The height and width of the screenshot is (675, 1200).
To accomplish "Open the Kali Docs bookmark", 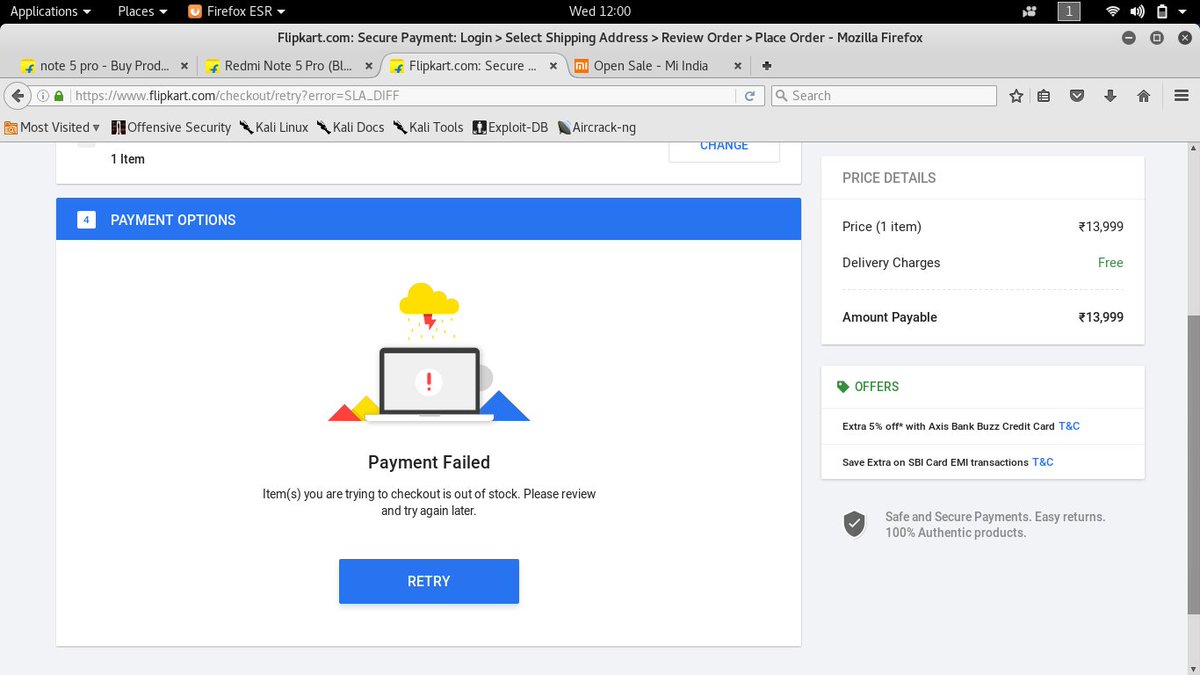I will [x=351, y=127].
